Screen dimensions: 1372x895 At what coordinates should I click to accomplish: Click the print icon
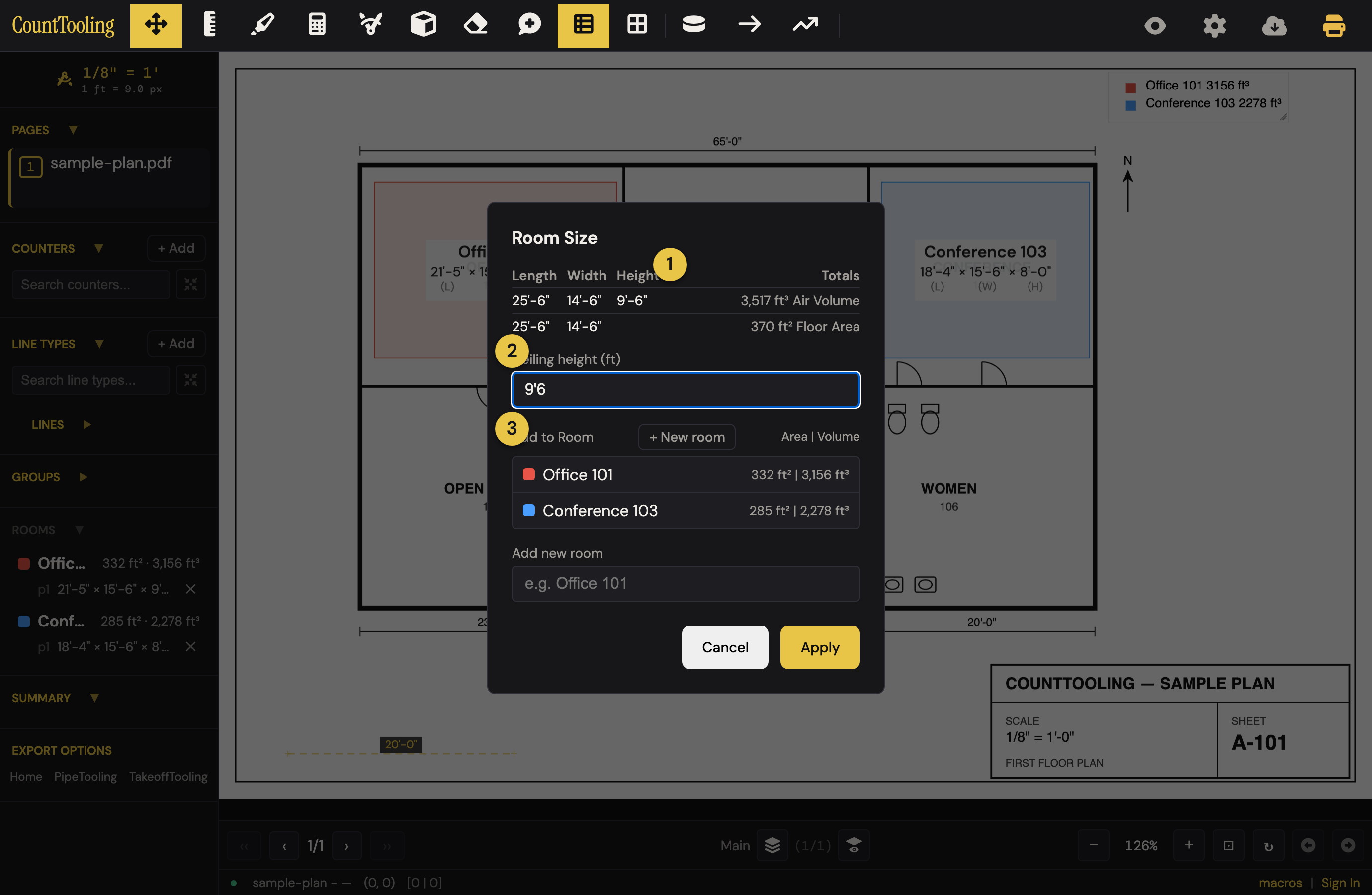click(x=1333, y=26)
